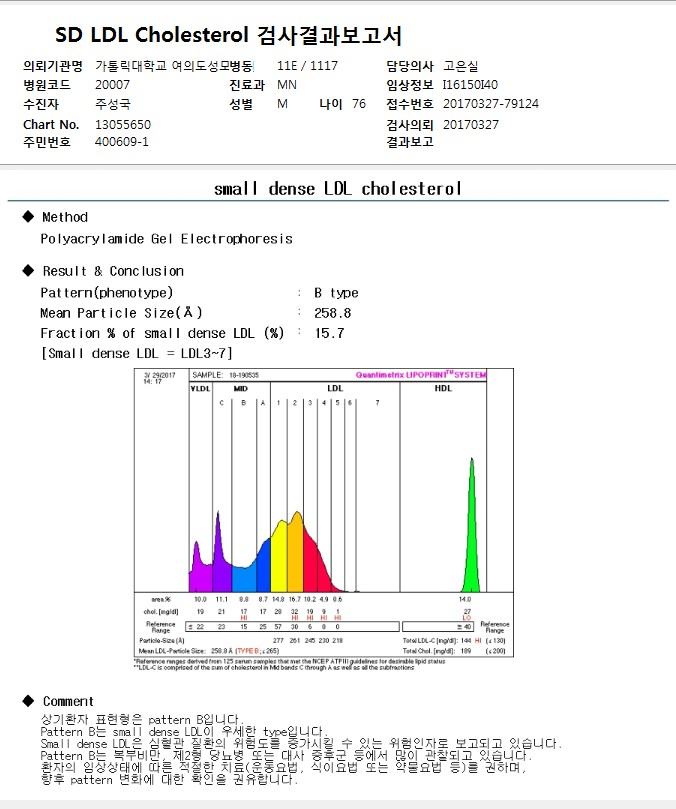Click the '결과보고' label
The width and height of the screenshot is (676, 809).
410,142
